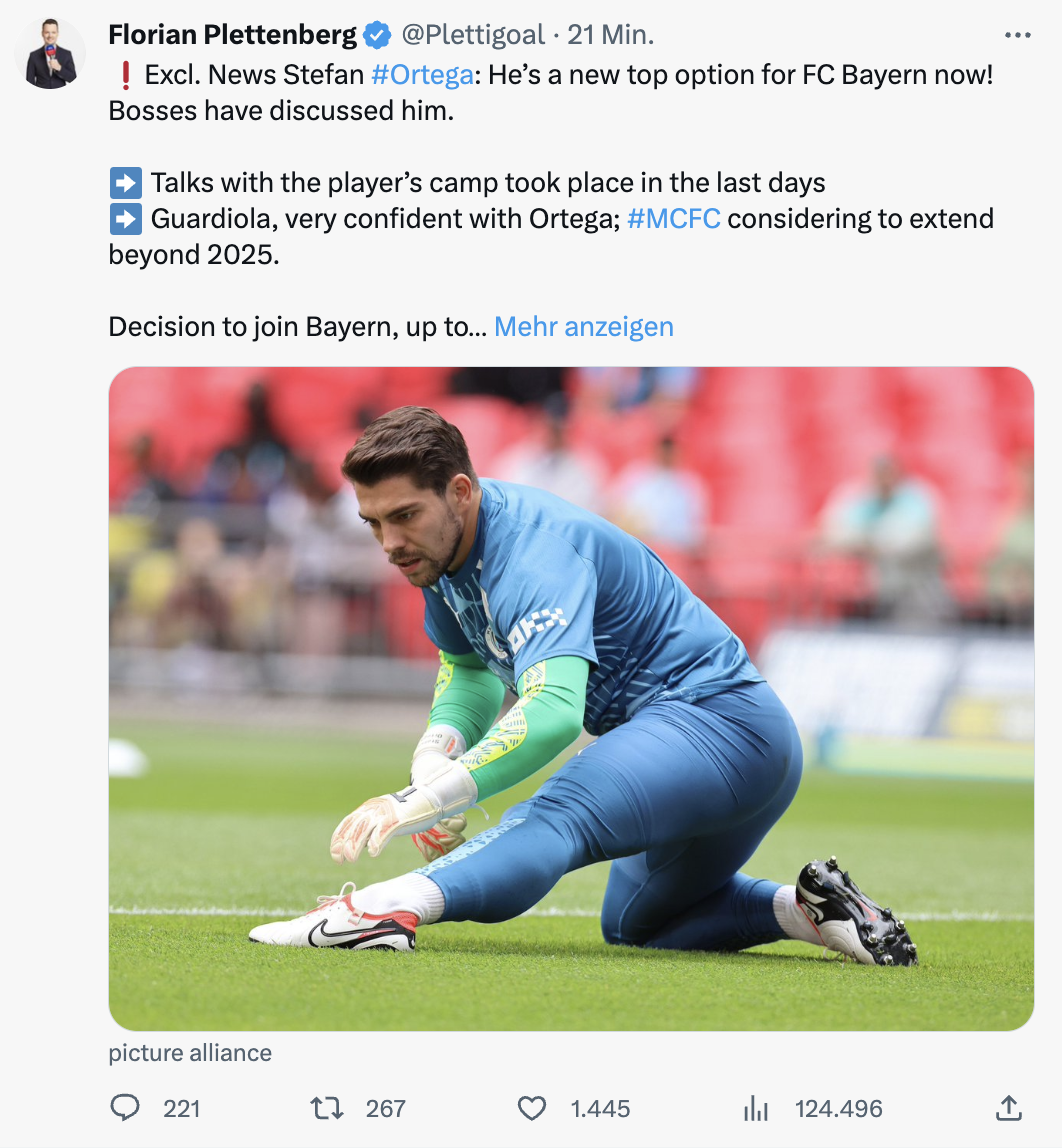1062x1148 pixels.
Task: Click the 221 replies count
Action: click(x=181, y=1108)
